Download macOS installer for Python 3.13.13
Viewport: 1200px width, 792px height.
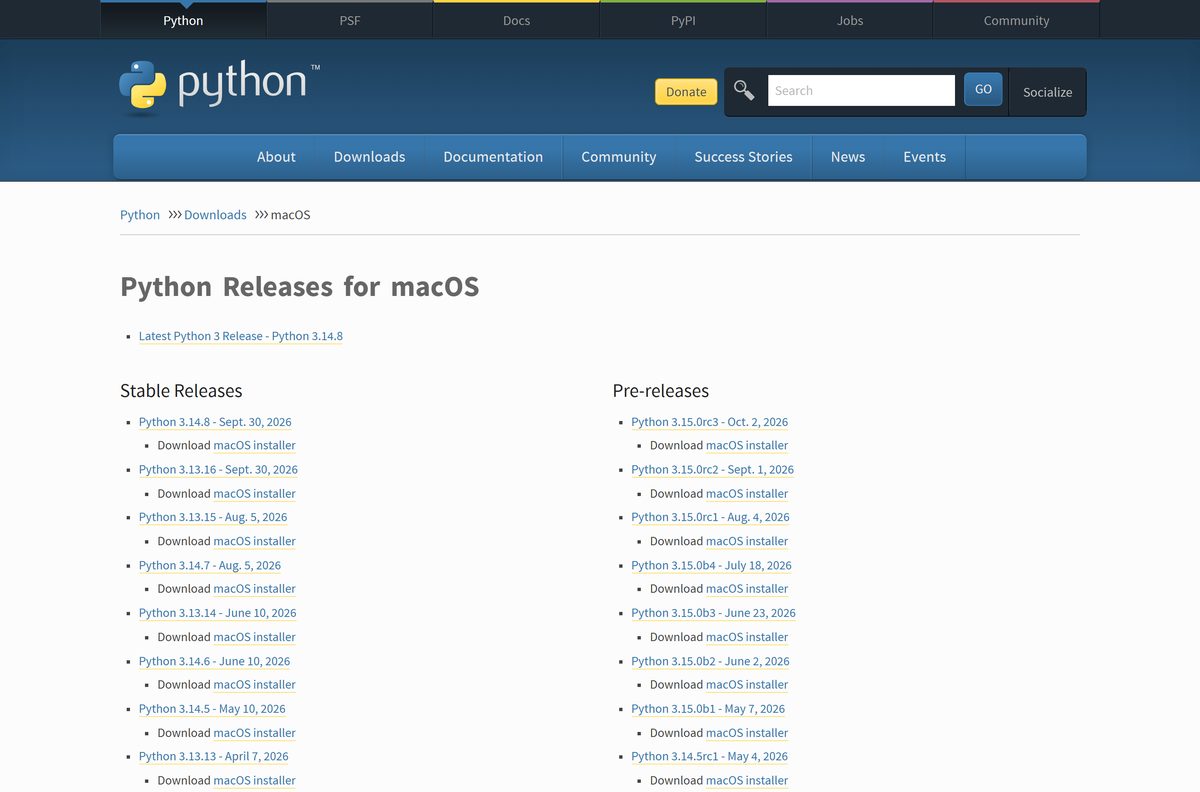[x=254, y=781]
